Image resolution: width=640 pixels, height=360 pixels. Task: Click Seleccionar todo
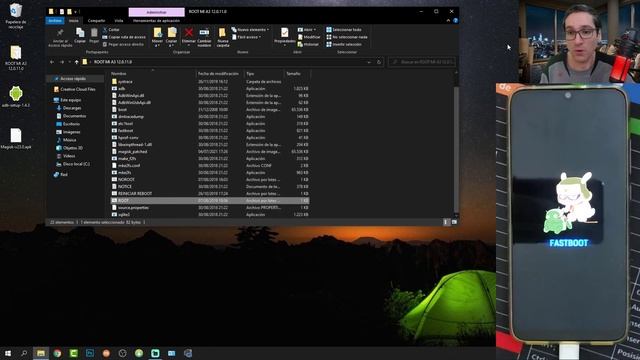(344, 30)
